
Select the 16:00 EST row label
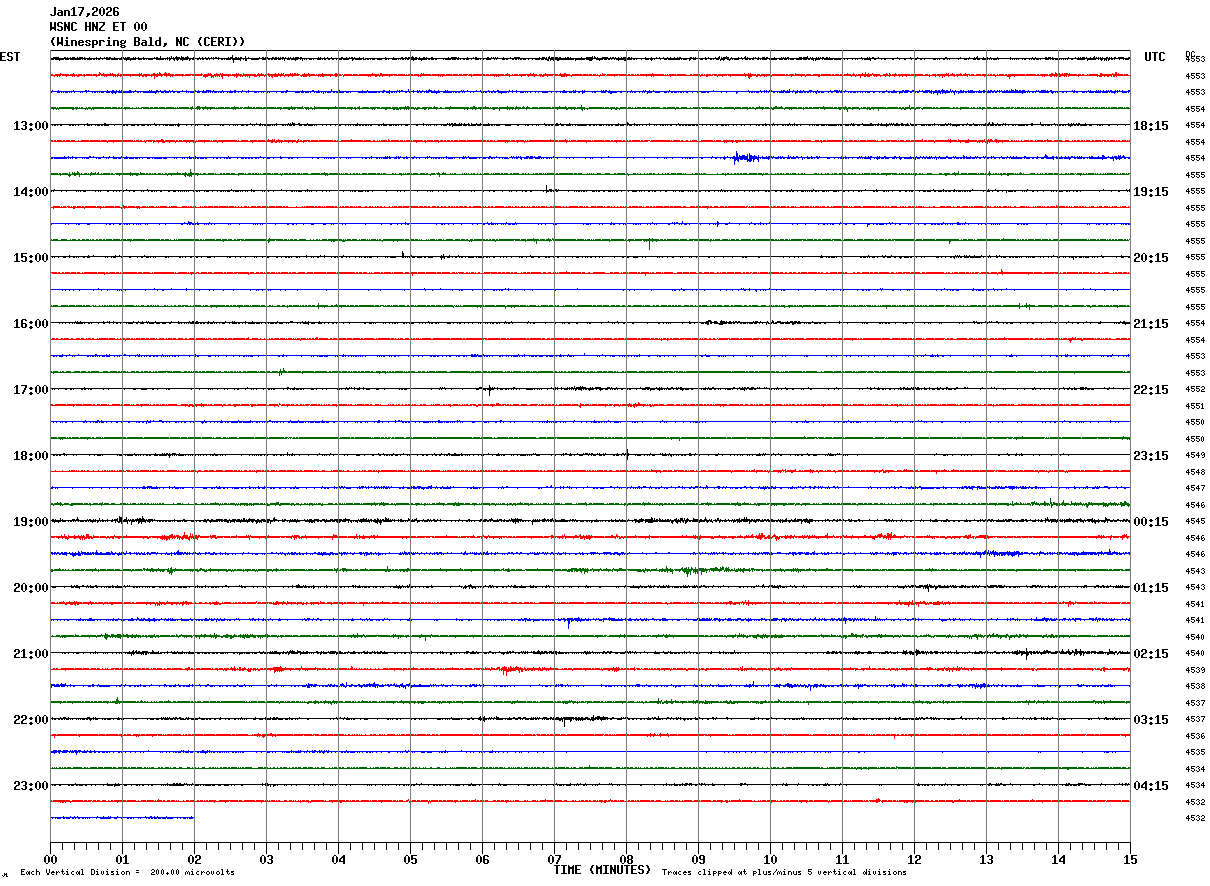(x=30, y=324)
